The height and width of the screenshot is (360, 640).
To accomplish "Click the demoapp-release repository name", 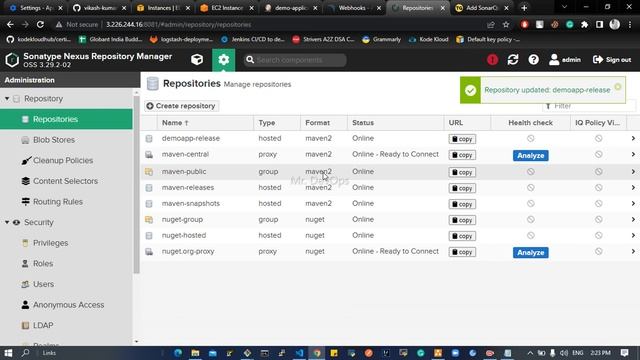I will (191, 138).
